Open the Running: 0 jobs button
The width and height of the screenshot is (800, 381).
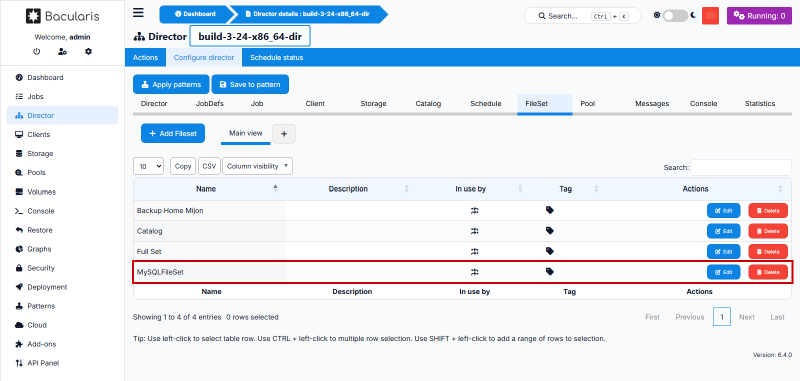(759, 16)
